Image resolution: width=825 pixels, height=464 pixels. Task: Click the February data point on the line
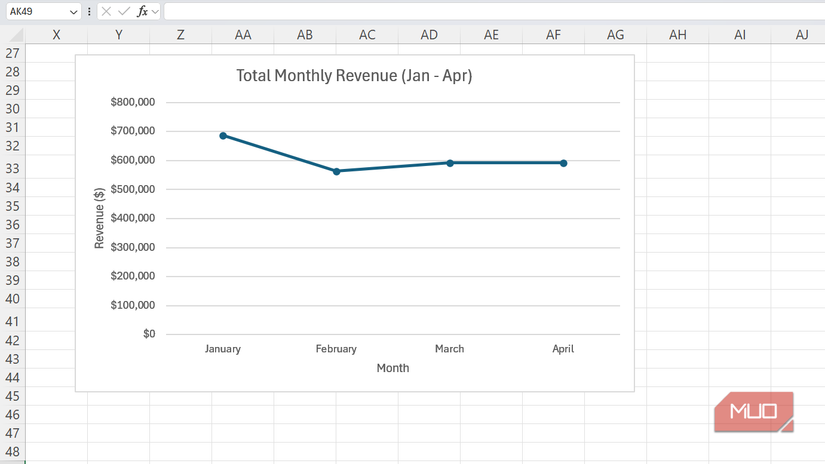pyautogui.click(x=336, y=171)
